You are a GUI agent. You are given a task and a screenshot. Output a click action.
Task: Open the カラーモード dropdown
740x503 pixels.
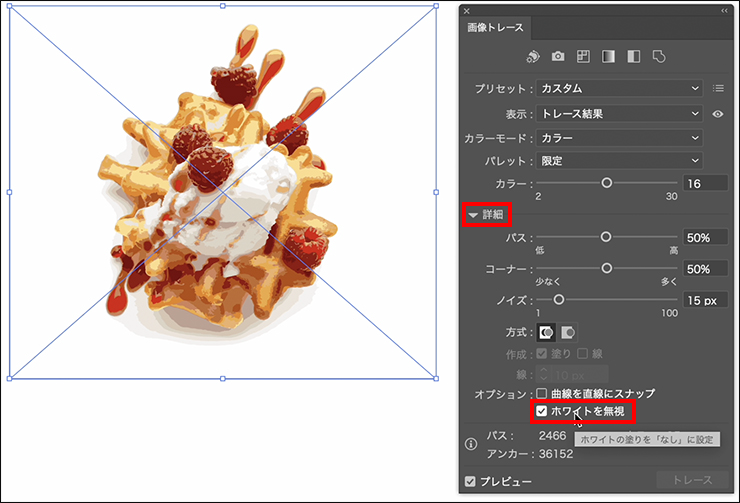pyautogui.click(x=619, y=137)
